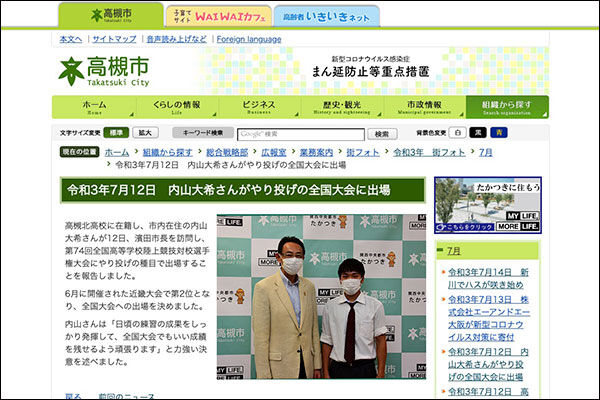The height and width of the screenshot is (400, 600).
Task: Click the 背景色変更 label
Action: click(x=431, y=133)
